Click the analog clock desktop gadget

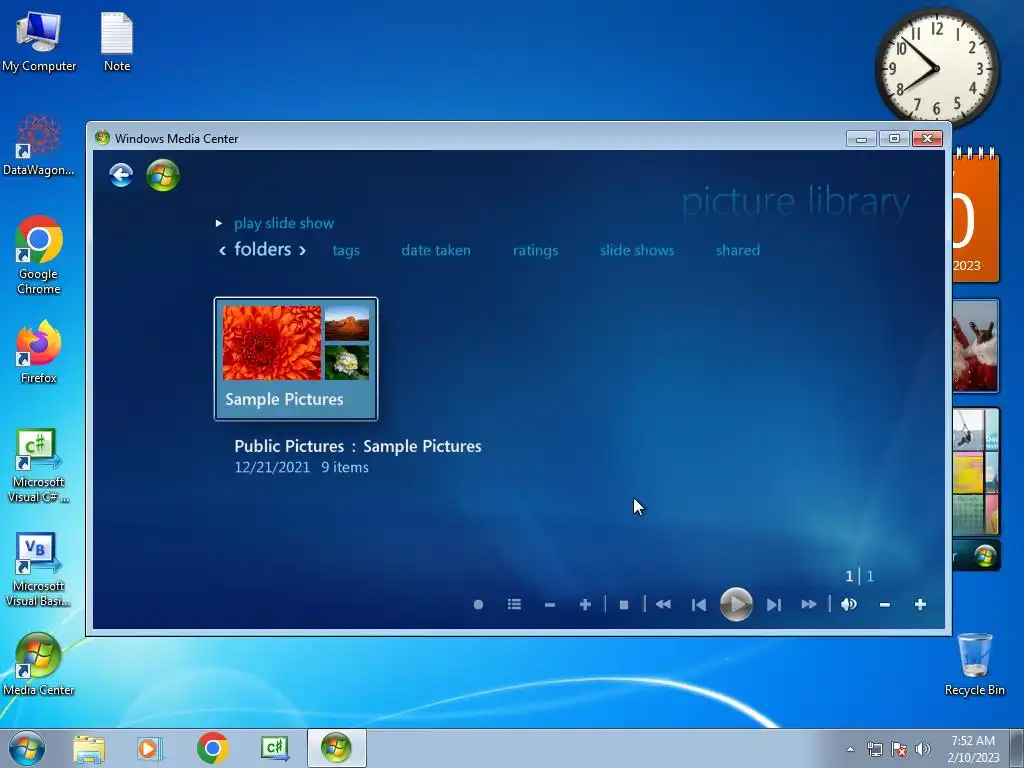936,67
